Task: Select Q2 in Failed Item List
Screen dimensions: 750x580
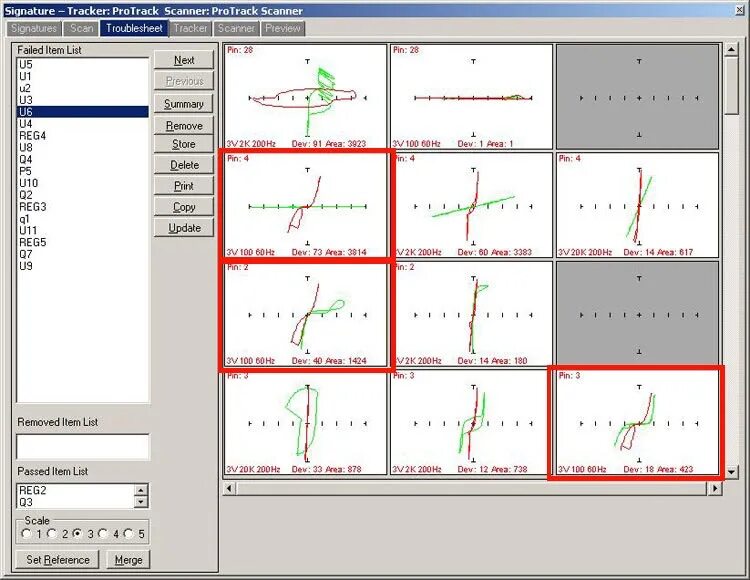Action: tap(83, 195)
